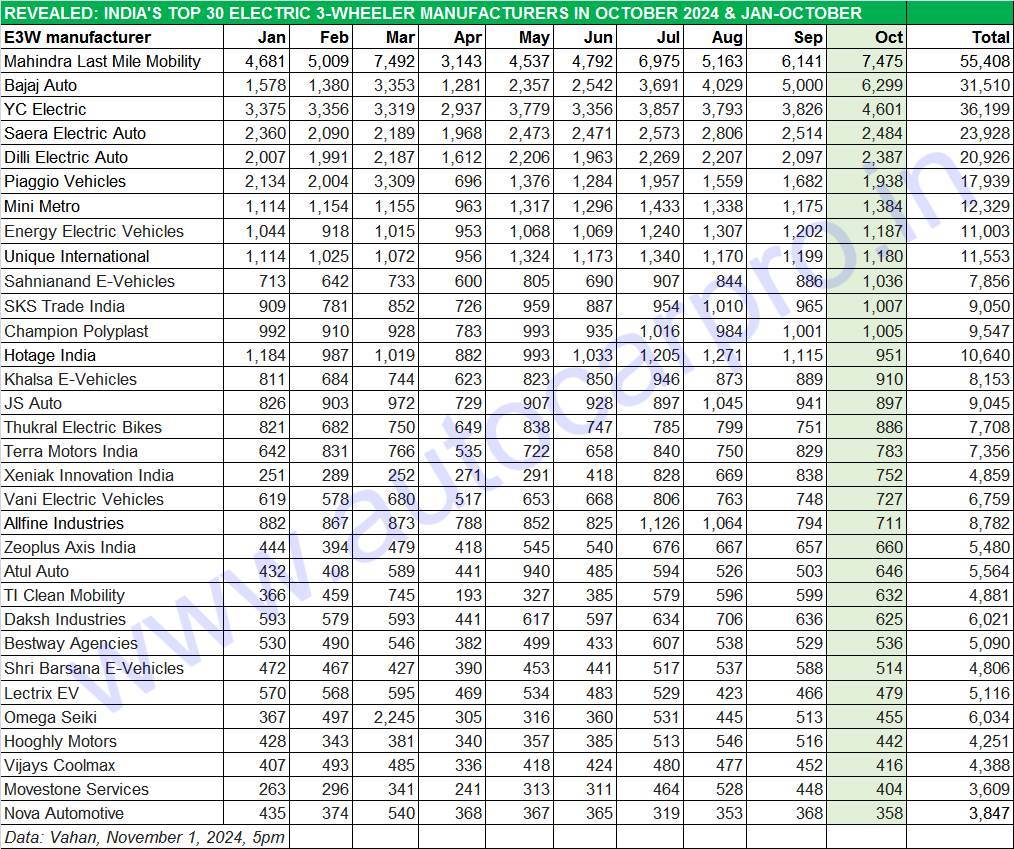Select the TI Clean Mobility row label
This screenshot has width=1014, height=849.
[64, 595]
